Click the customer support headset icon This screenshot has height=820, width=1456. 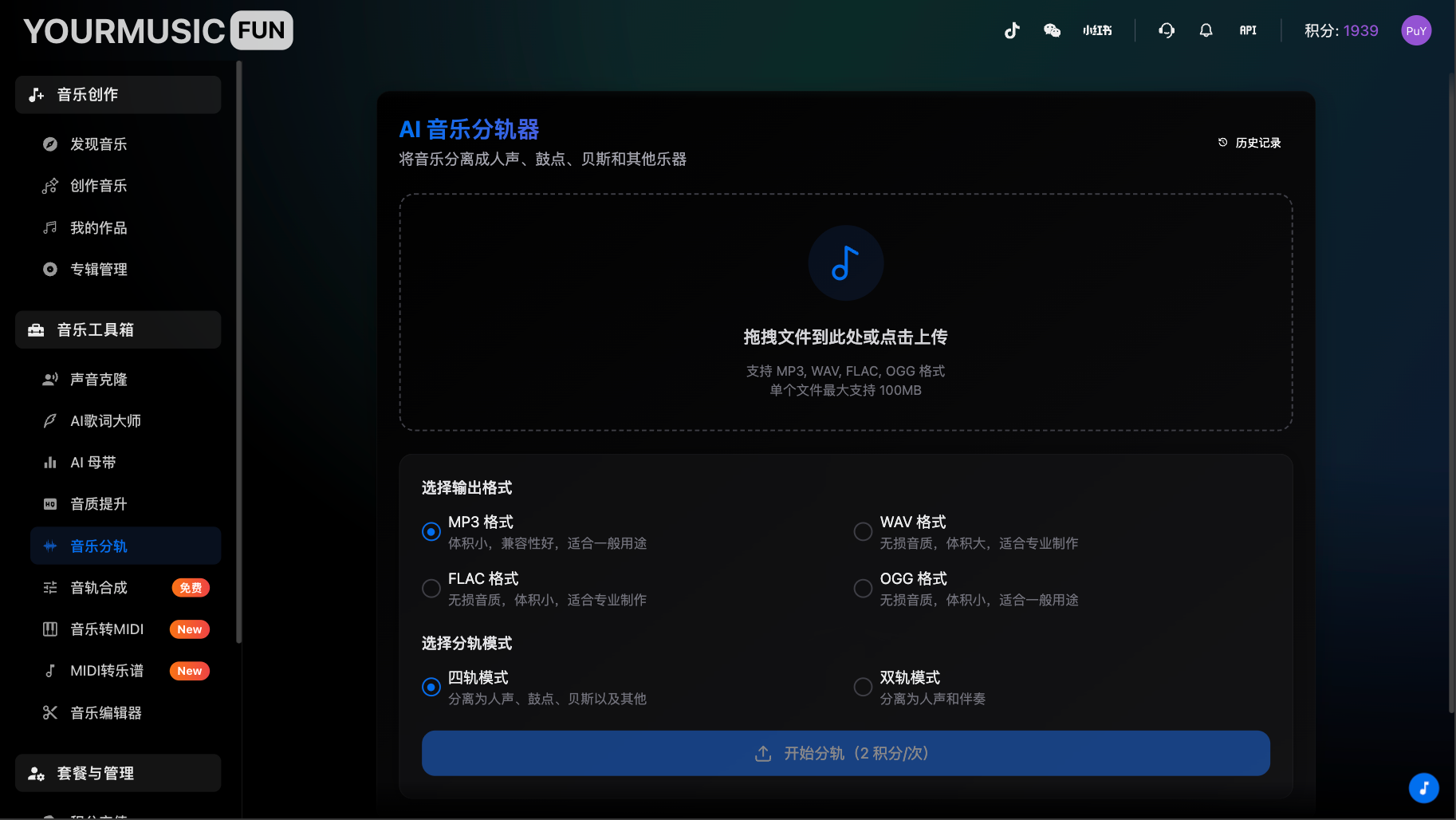pyautogui.click(x=1167, y=30)
